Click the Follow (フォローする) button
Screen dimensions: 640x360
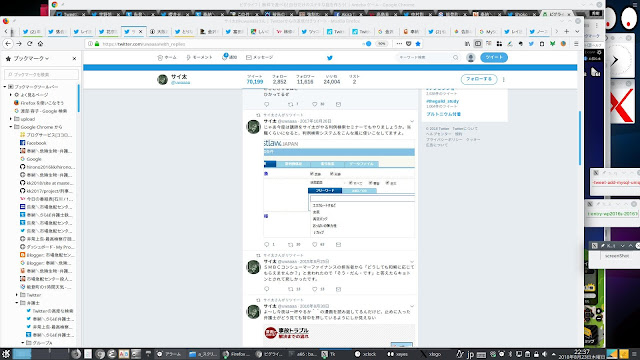(x=479, y=79)
